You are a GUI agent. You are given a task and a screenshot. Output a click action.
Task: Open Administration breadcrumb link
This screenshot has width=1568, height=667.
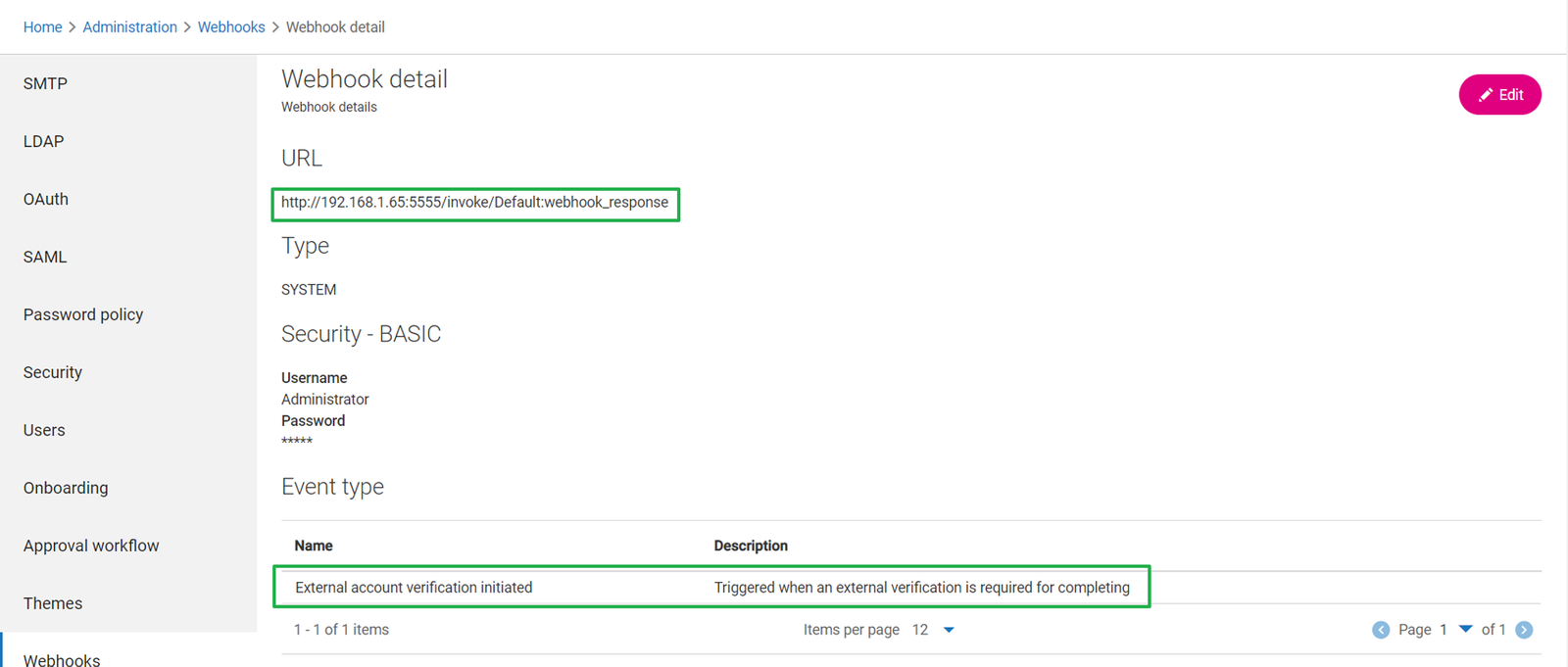(129, 27)
